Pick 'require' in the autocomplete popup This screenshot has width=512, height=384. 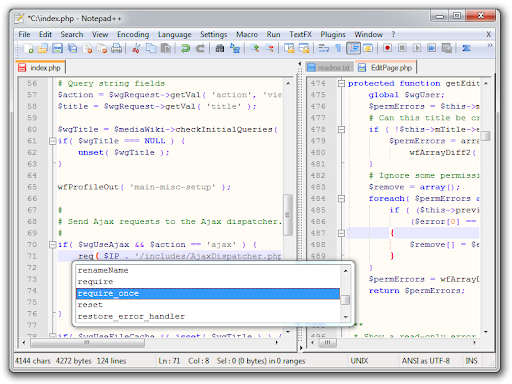click(208, 282)
